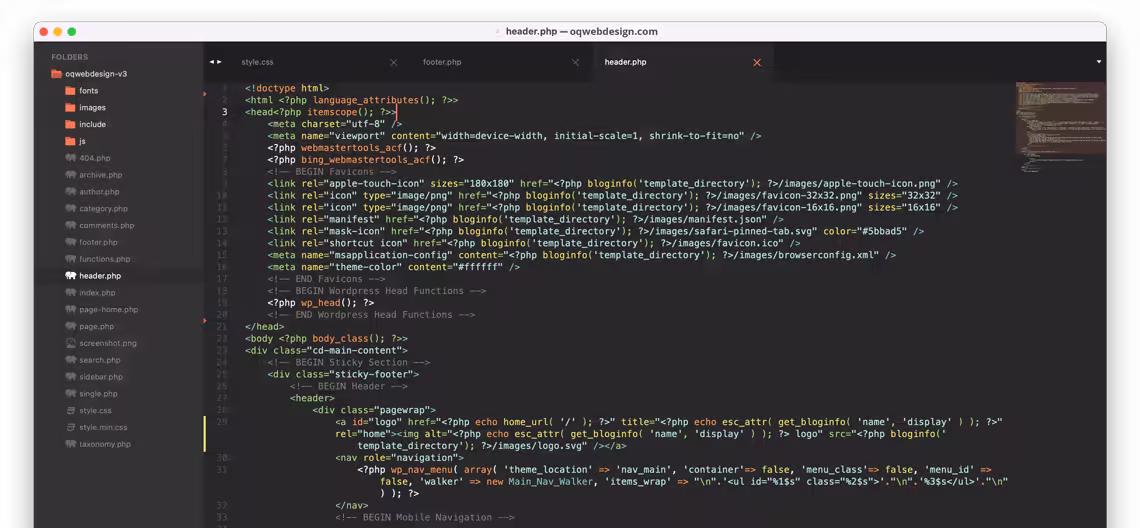The width and height of the screenshot is (1140, 528).
Task: Click the PHP icon beside page-home.php
Action: coord(71,309)
